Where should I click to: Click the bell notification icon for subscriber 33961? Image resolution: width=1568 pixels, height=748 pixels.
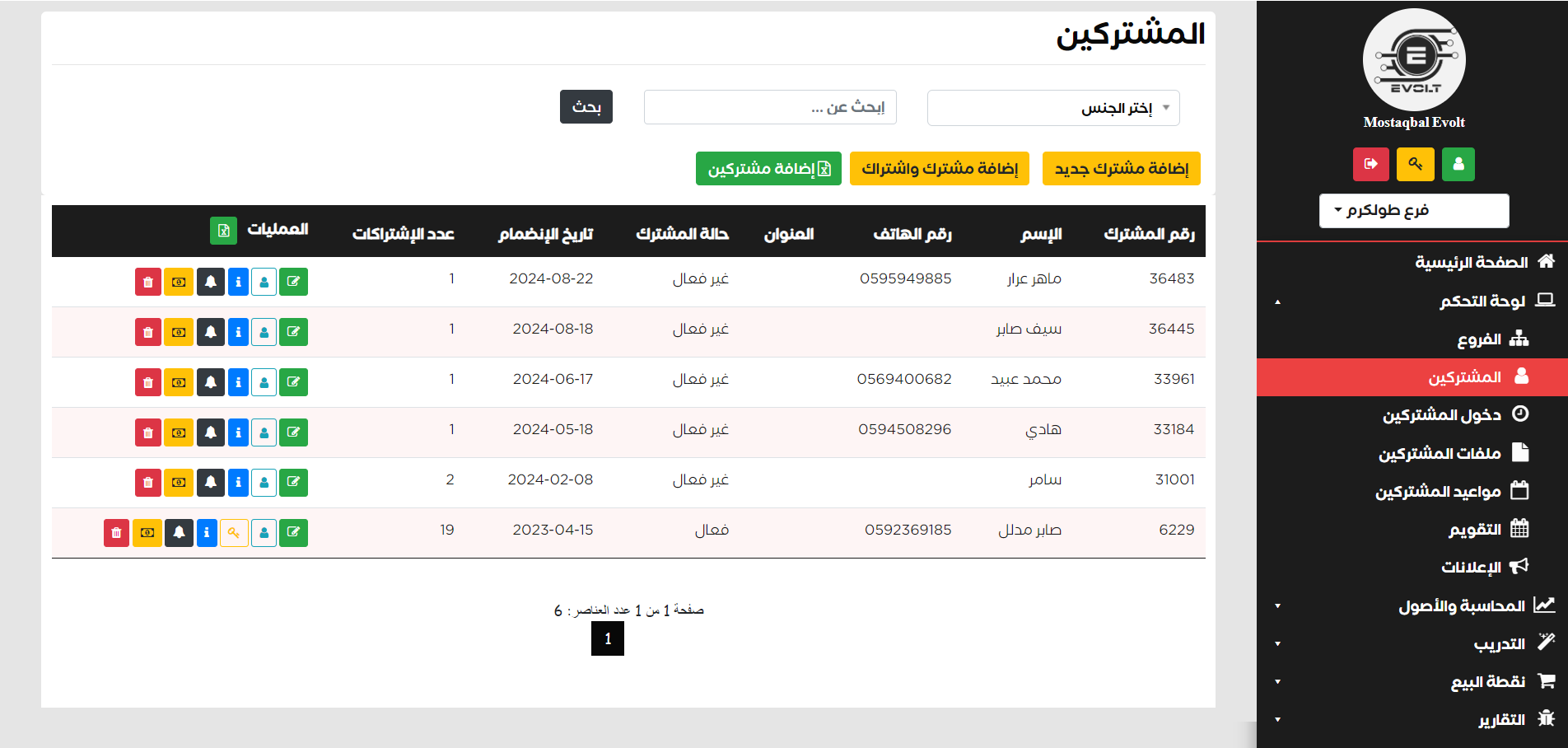coord(211,382)
